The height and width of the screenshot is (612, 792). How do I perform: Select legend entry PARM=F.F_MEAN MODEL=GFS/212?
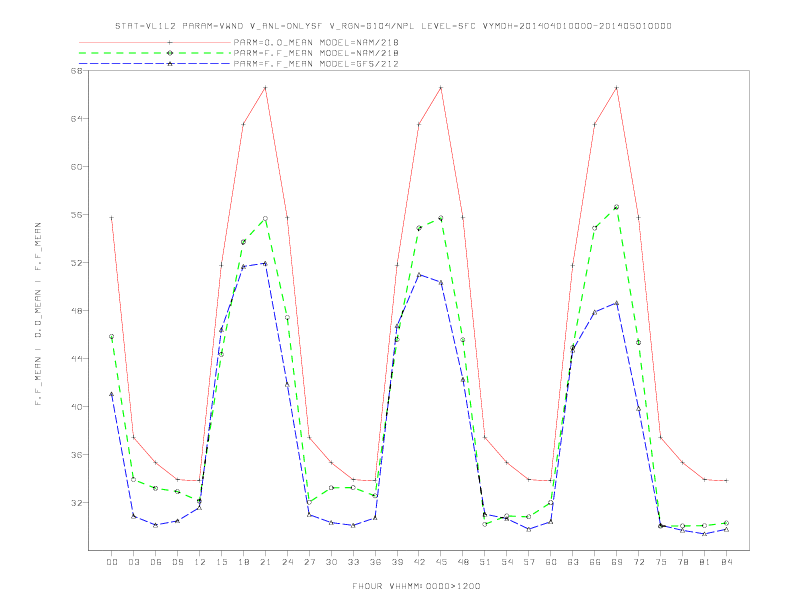(x=316, y=64)
